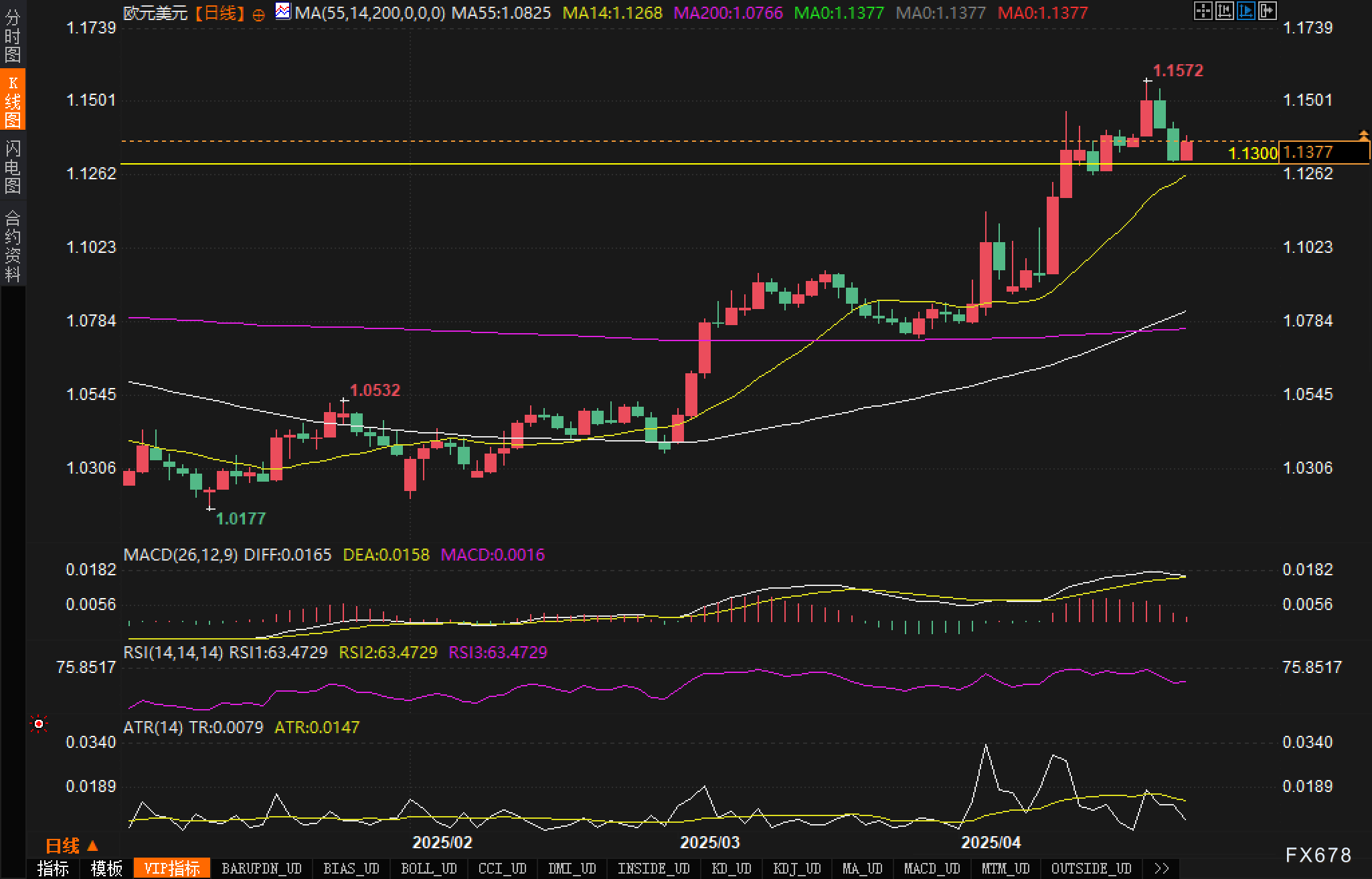Open the 合约资料 panel from sidebar
Viewport: 1372px width, 879px height.
13,246
